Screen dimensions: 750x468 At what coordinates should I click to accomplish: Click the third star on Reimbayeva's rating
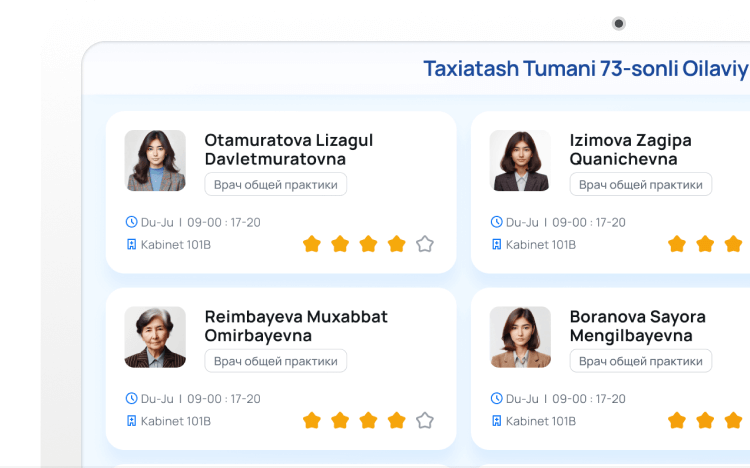[x=368, y=420]
